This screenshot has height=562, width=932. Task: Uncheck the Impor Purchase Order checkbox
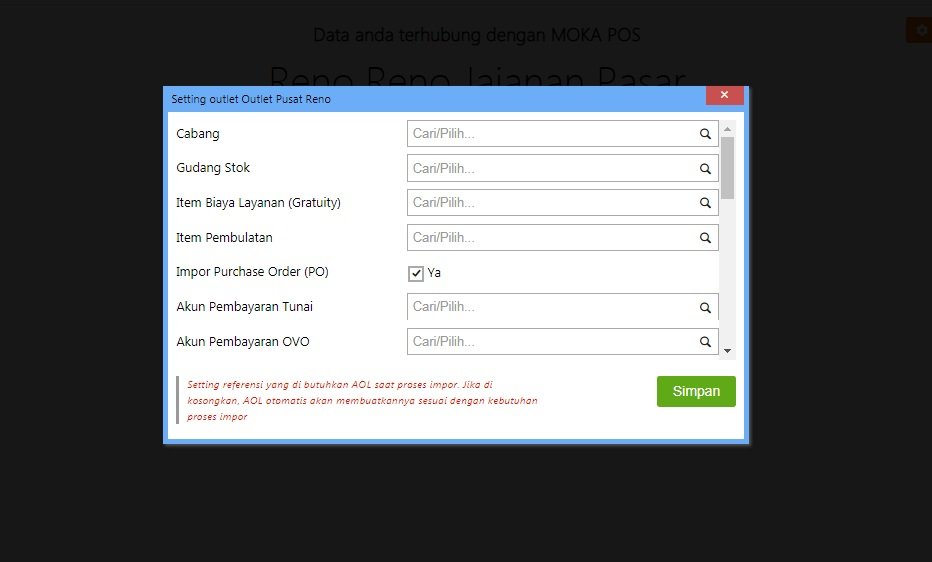(x=416, y=273)
